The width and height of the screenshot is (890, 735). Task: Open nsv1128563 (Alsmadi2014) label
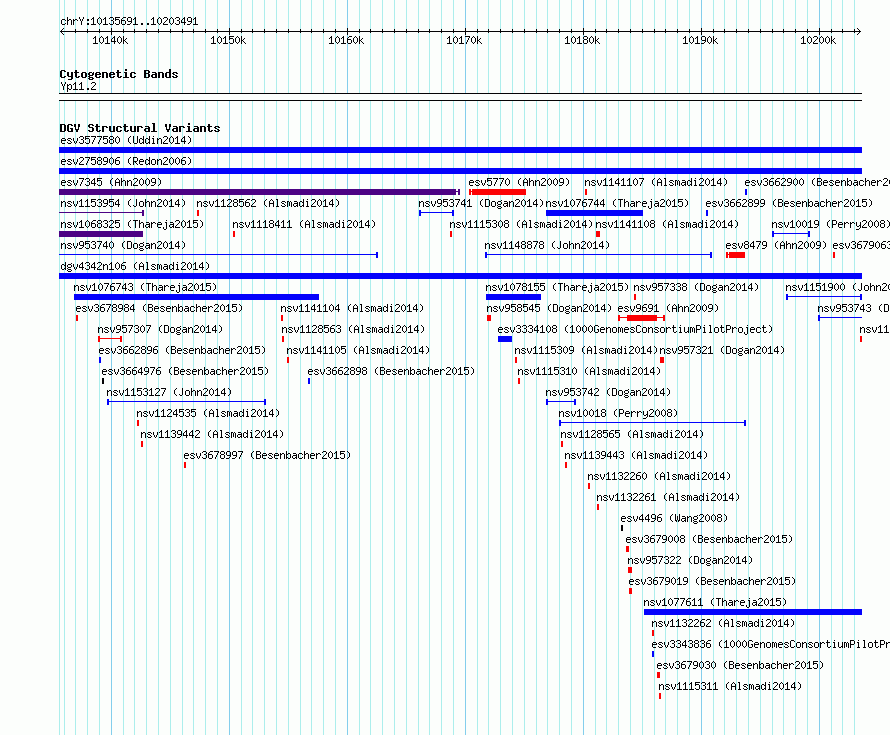click(x=353, y=329)
